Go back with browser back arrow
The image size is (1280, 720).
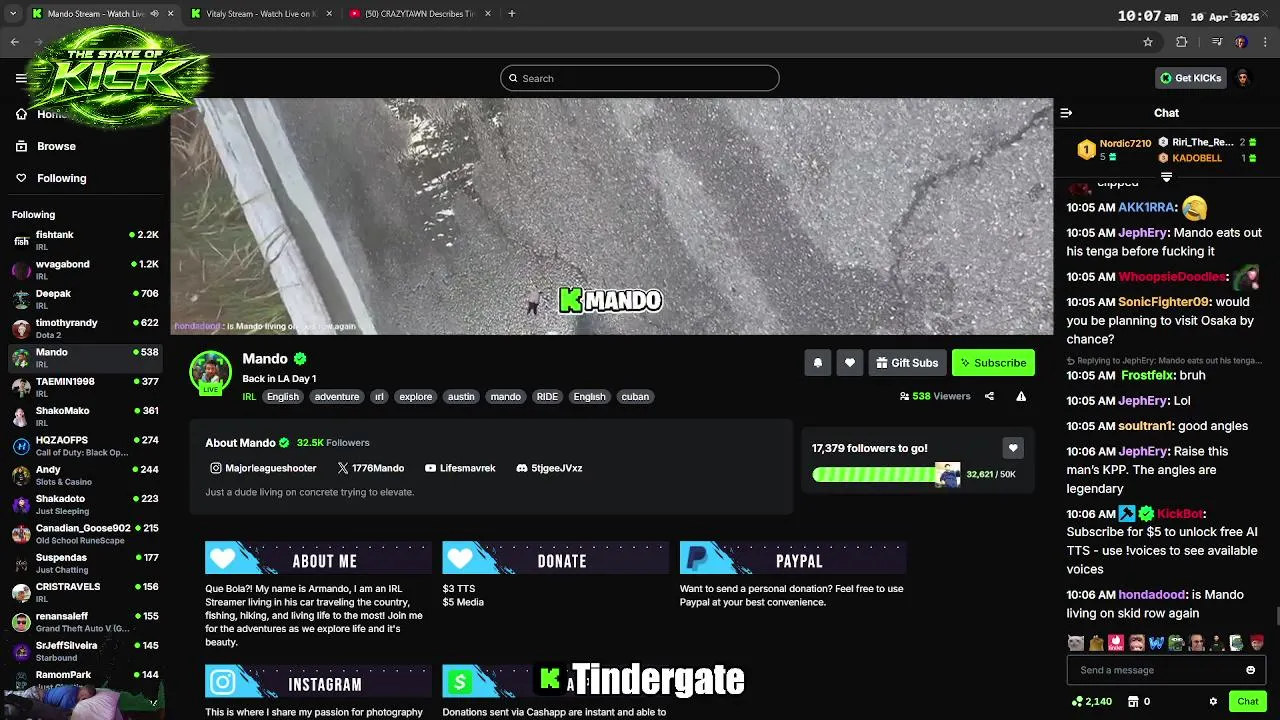(x=14, y=42)
